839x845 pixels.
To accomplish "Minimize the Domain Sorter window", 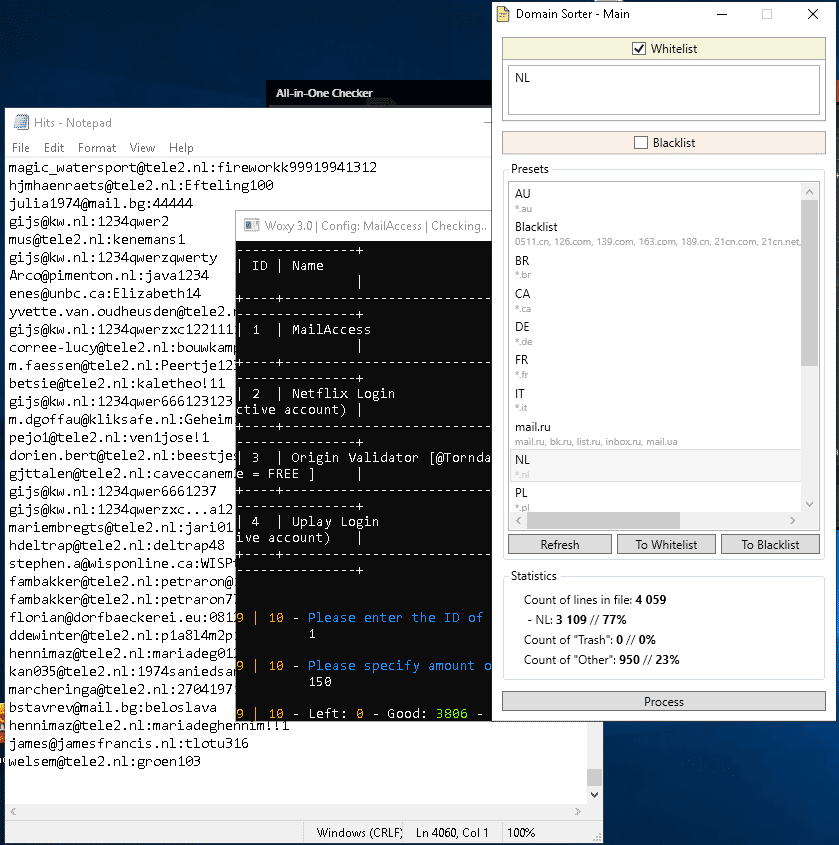I will pyautogui.click(x=720, y=15).
